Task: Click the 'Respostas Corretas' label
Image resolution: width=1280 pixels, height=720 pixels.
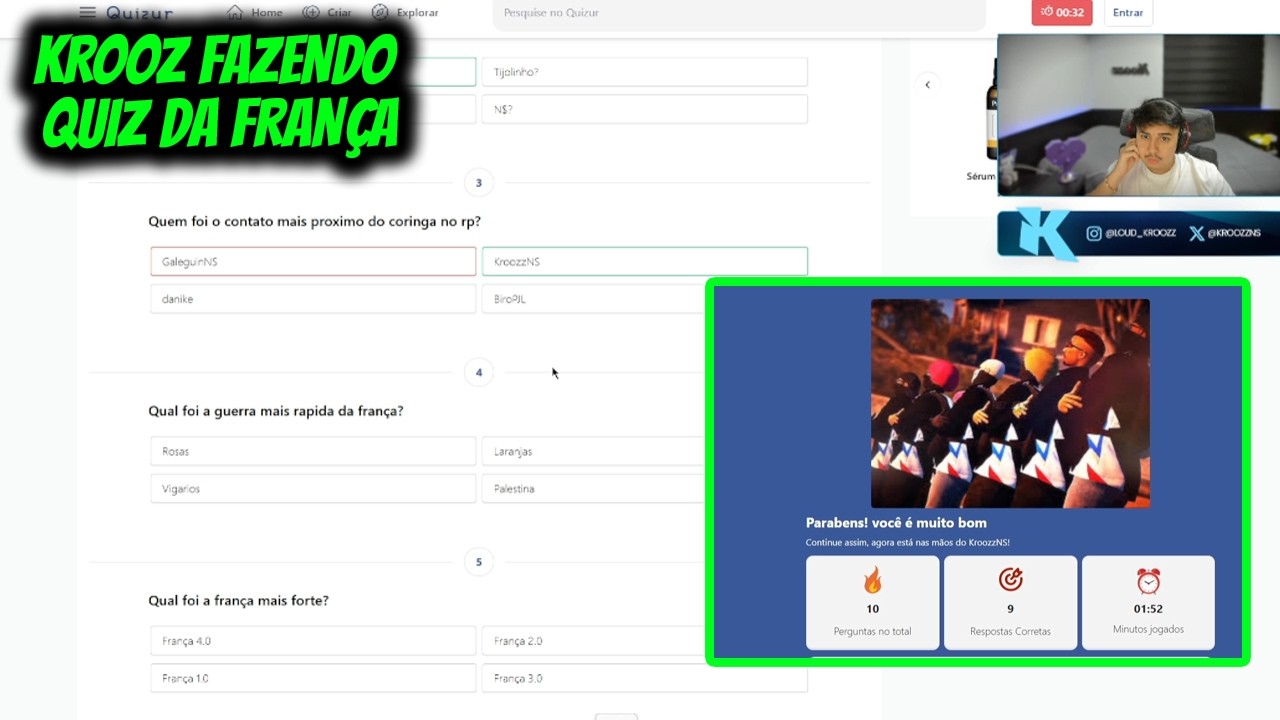Action: click(1010, 632)
